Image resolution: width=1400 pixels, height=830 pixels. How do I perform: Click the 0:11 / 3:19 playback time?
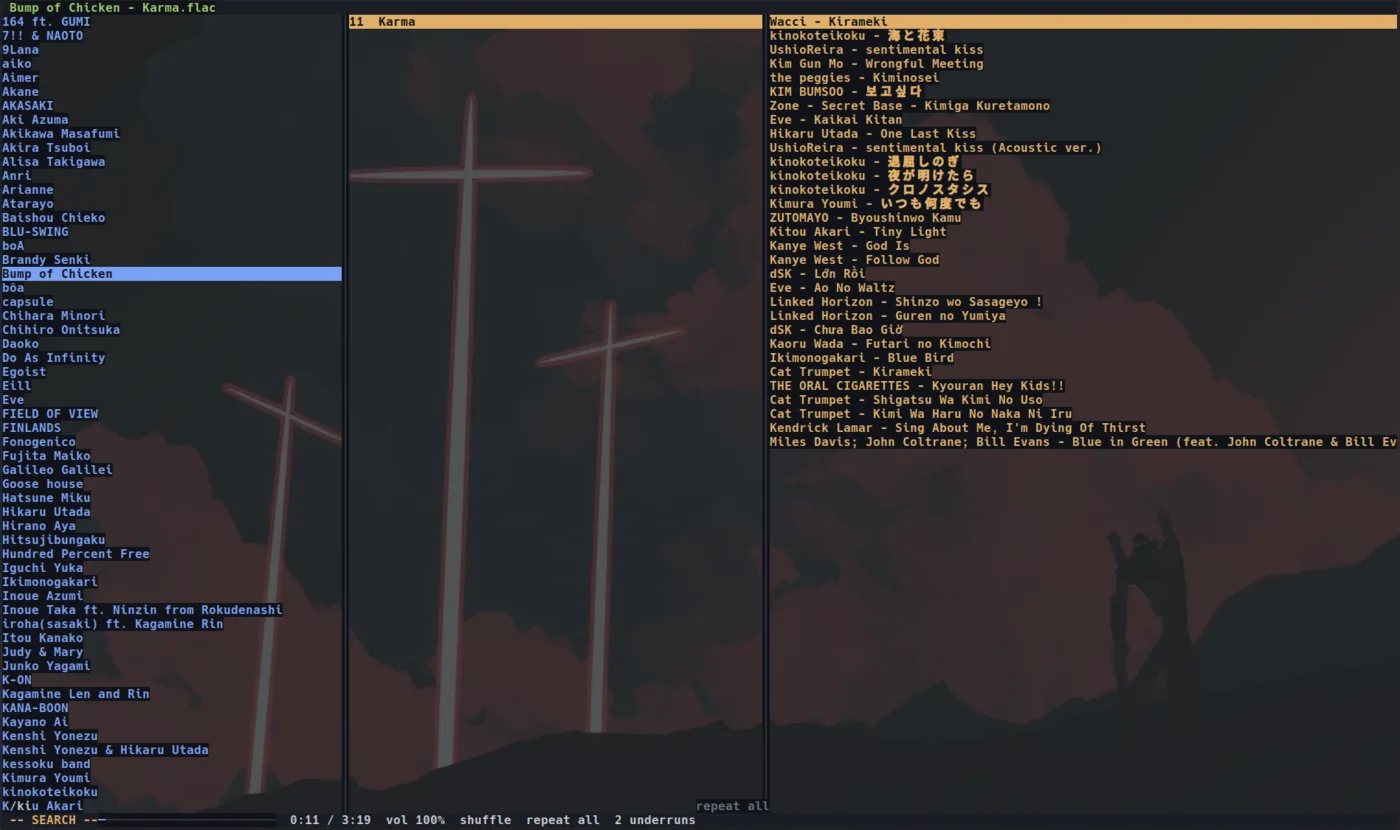[331, 820]
